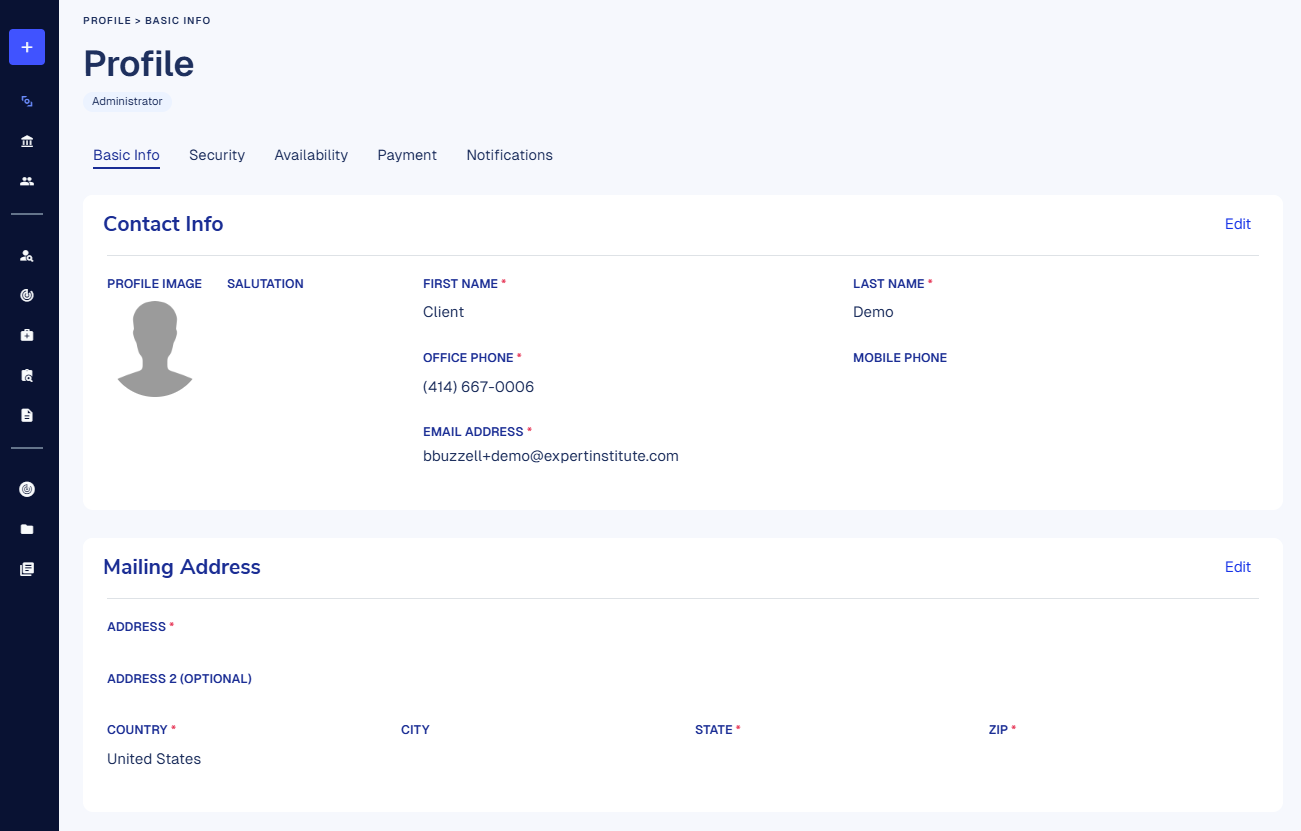This screenshot has width=1301, height=831.
Task: Open the people group icon in sidebar
Action: [27, 181]
